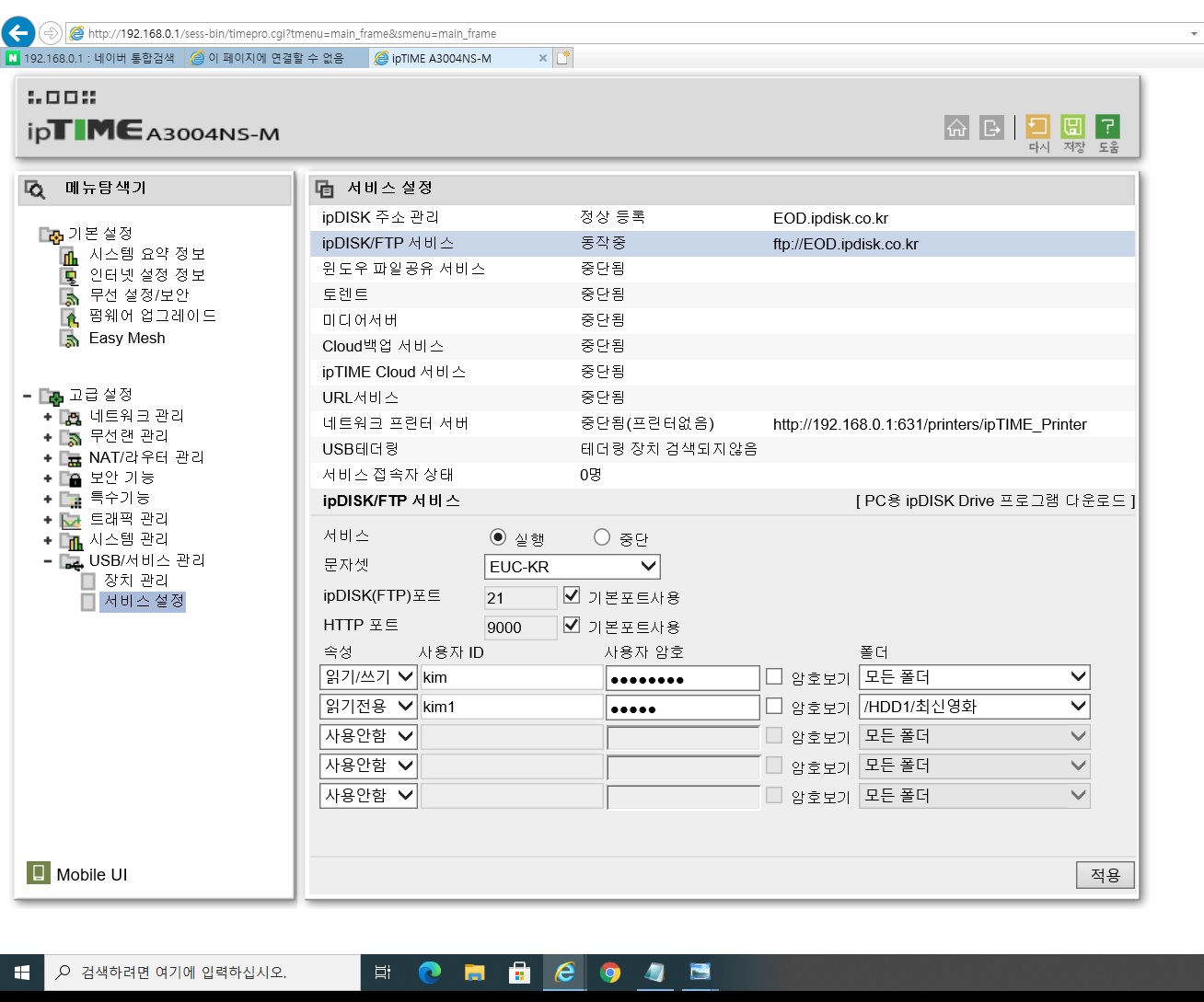Click the browser forward arrow button
This screenshot has width=1204, height=1002.
point(51,33)
